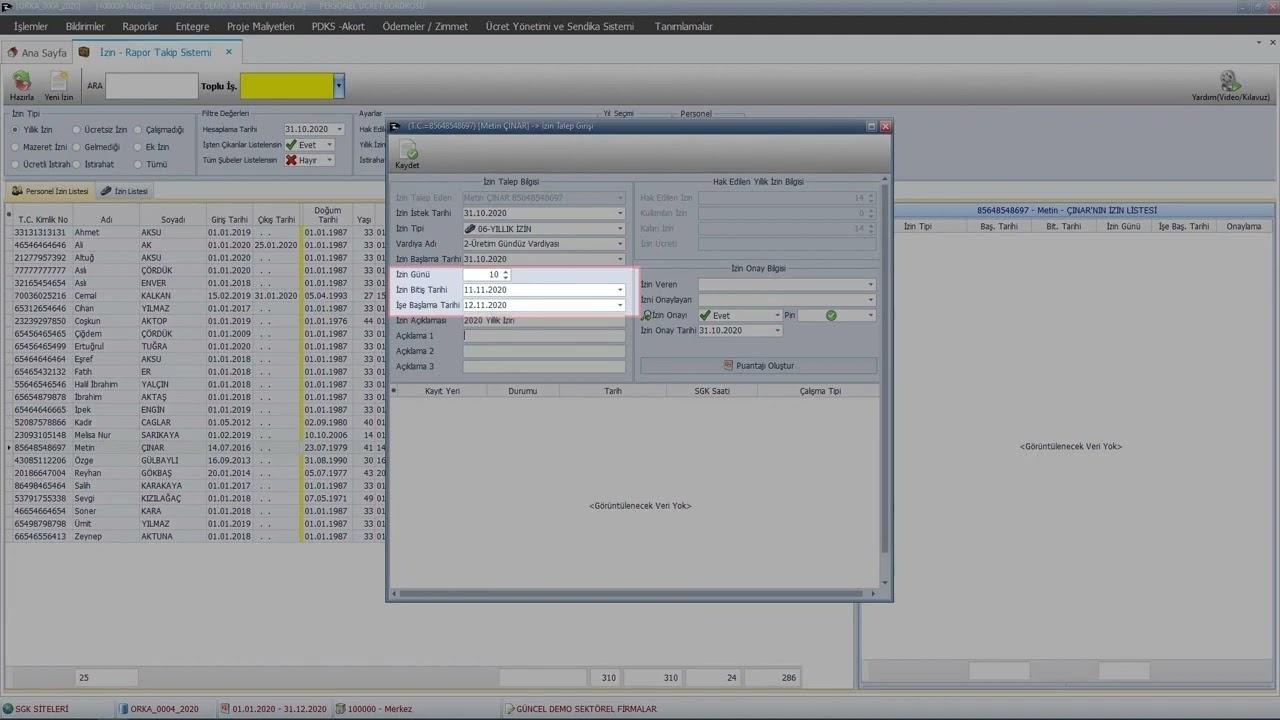Click the Açıklama 2 text field
This screenshot has height=720, width=1280.
click(544, 351)
